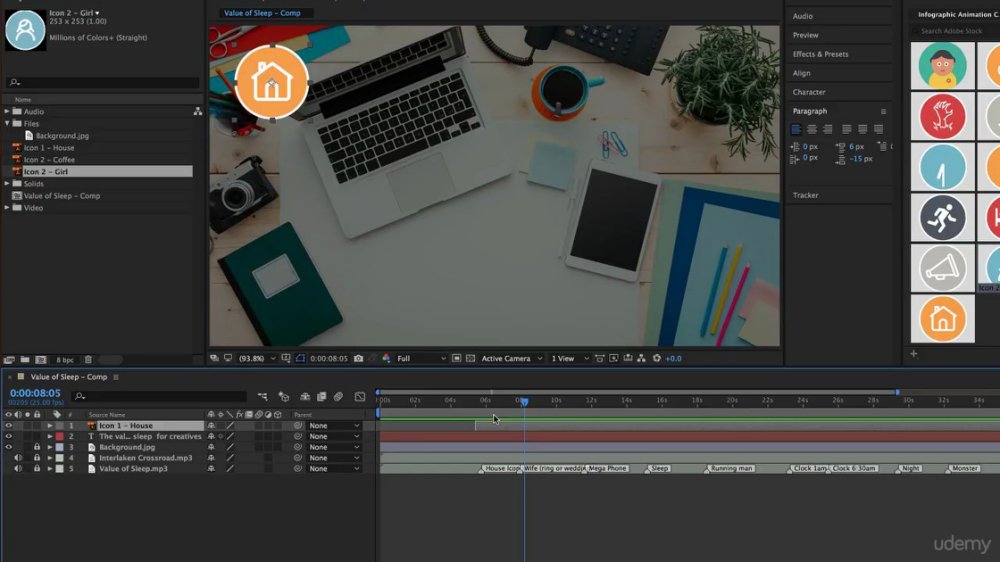
Task: Open 1 View layout dropdown
Action: [570, 359]
